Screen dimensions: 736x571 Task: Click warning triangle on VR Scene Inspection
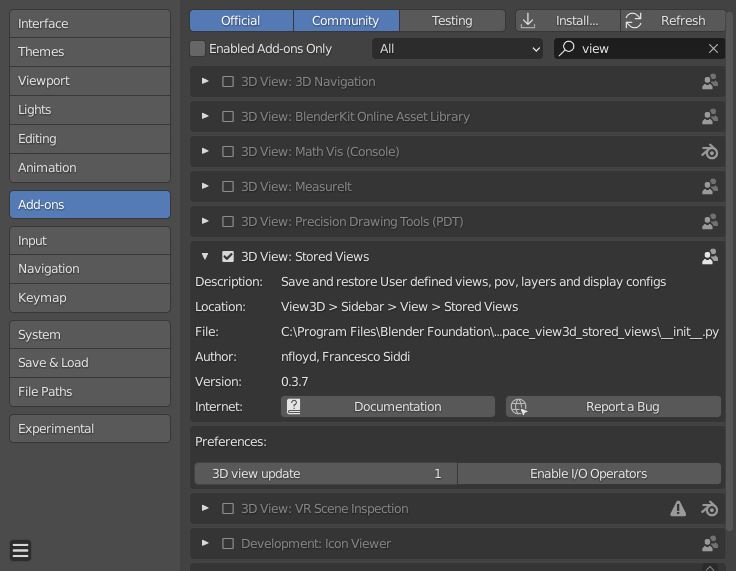click(x=678, y=508)
